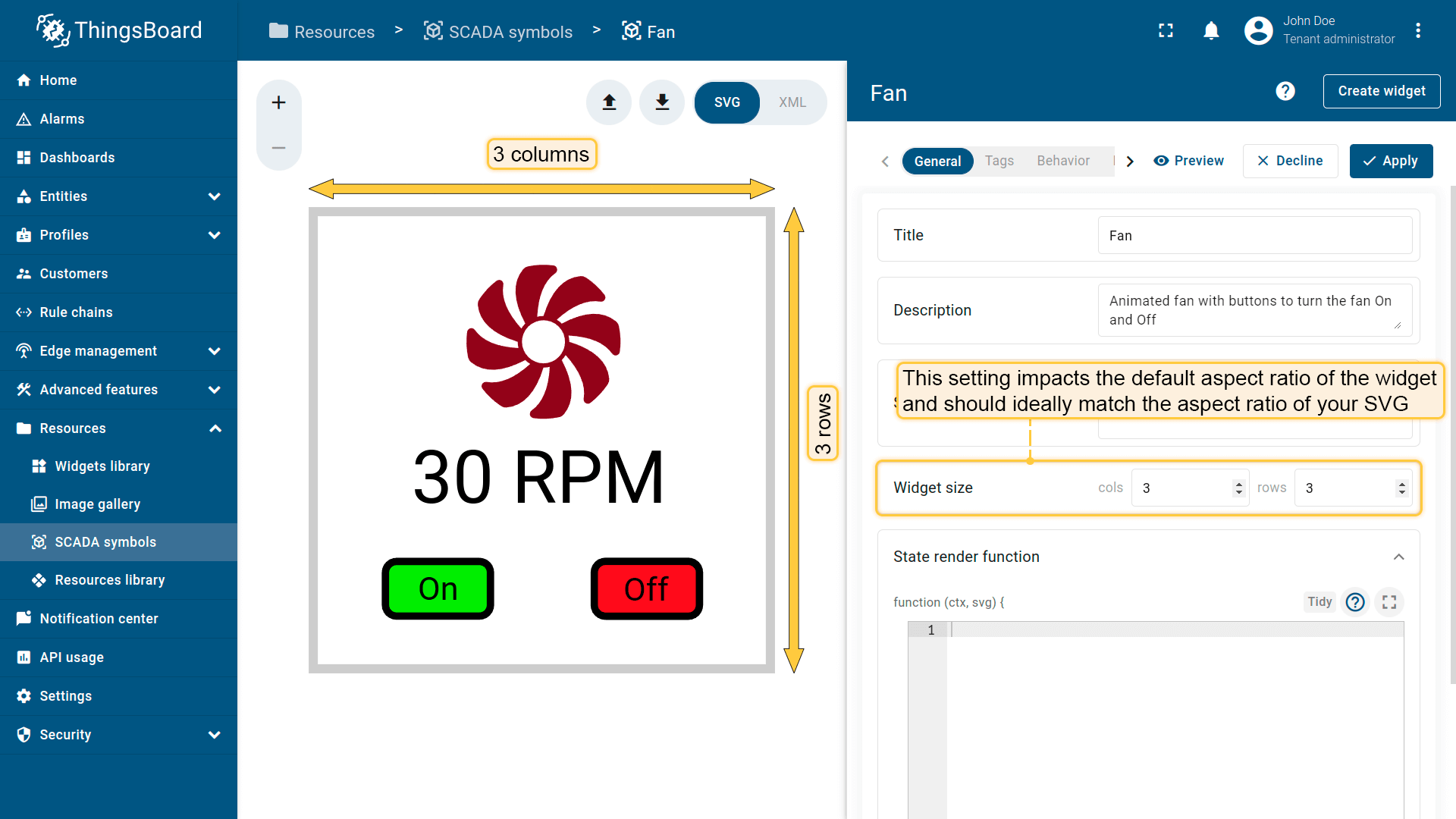Click the zoom out minus button
The height and width of the screenshot is (819, 1456).
pyautogui.click(x=278, y=148)
